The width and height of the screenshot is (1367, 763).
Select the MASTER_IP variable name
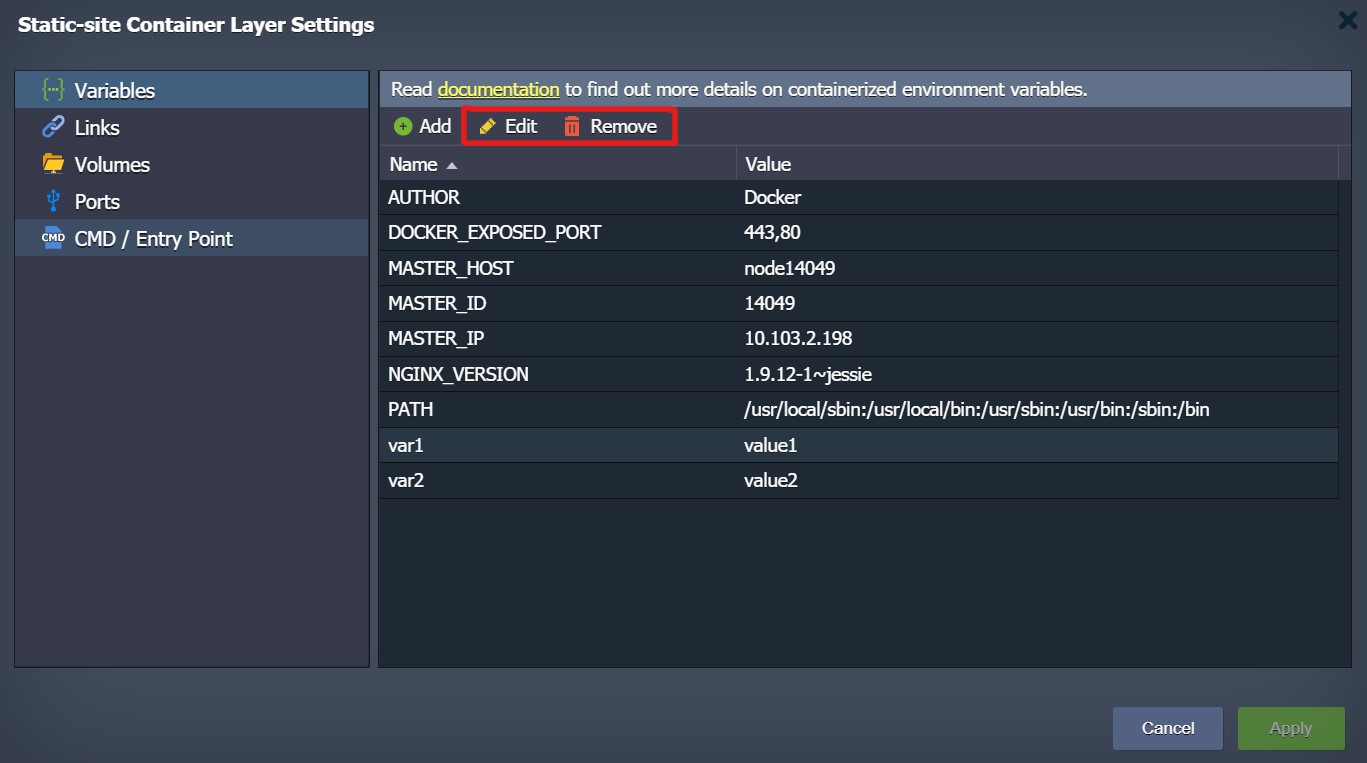click(x=436, y=338)
